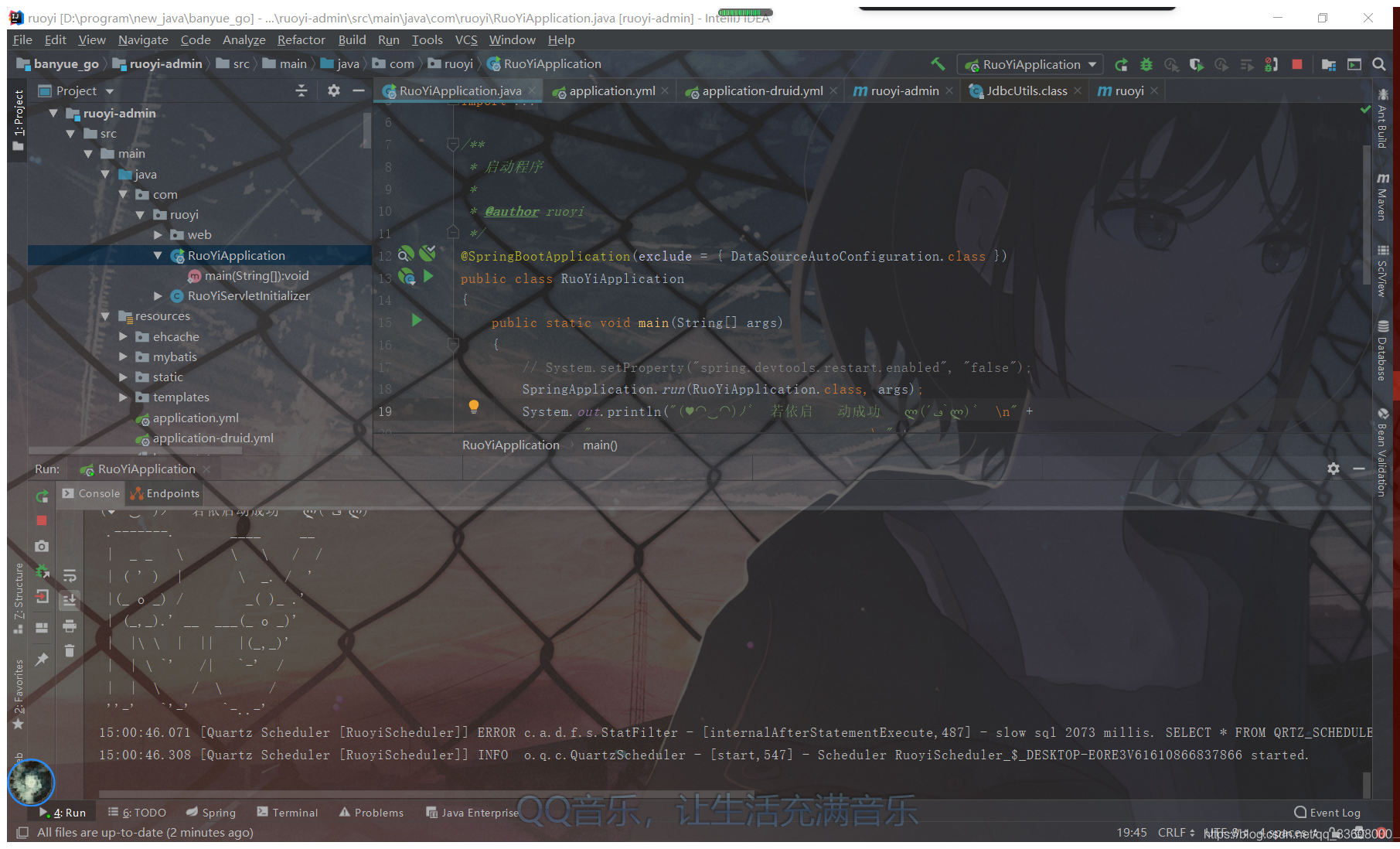Toggle the 2: Favorites tool window
The image size is (1400, 849).
coord(18,694)
